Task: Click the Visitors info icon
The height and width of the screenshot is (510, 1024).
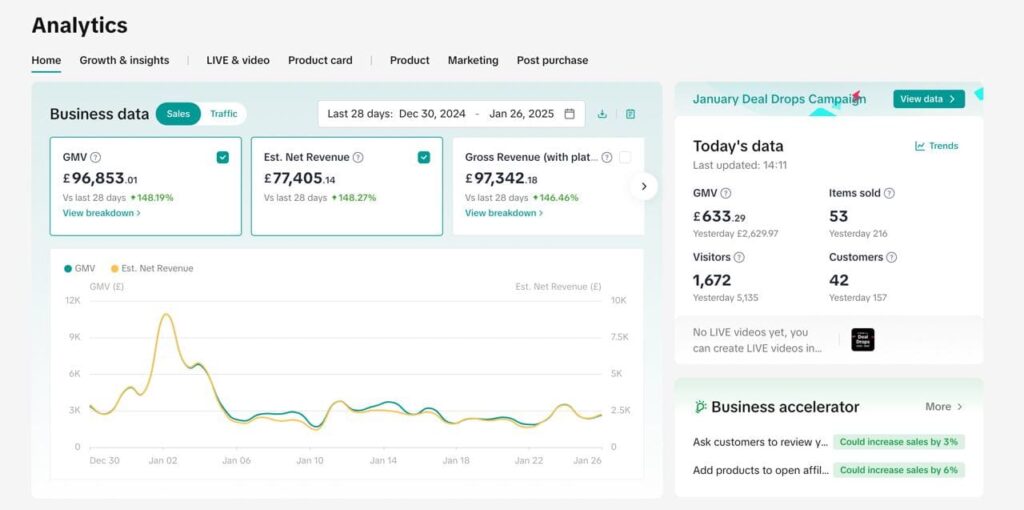Action: (x=739, y=257)
